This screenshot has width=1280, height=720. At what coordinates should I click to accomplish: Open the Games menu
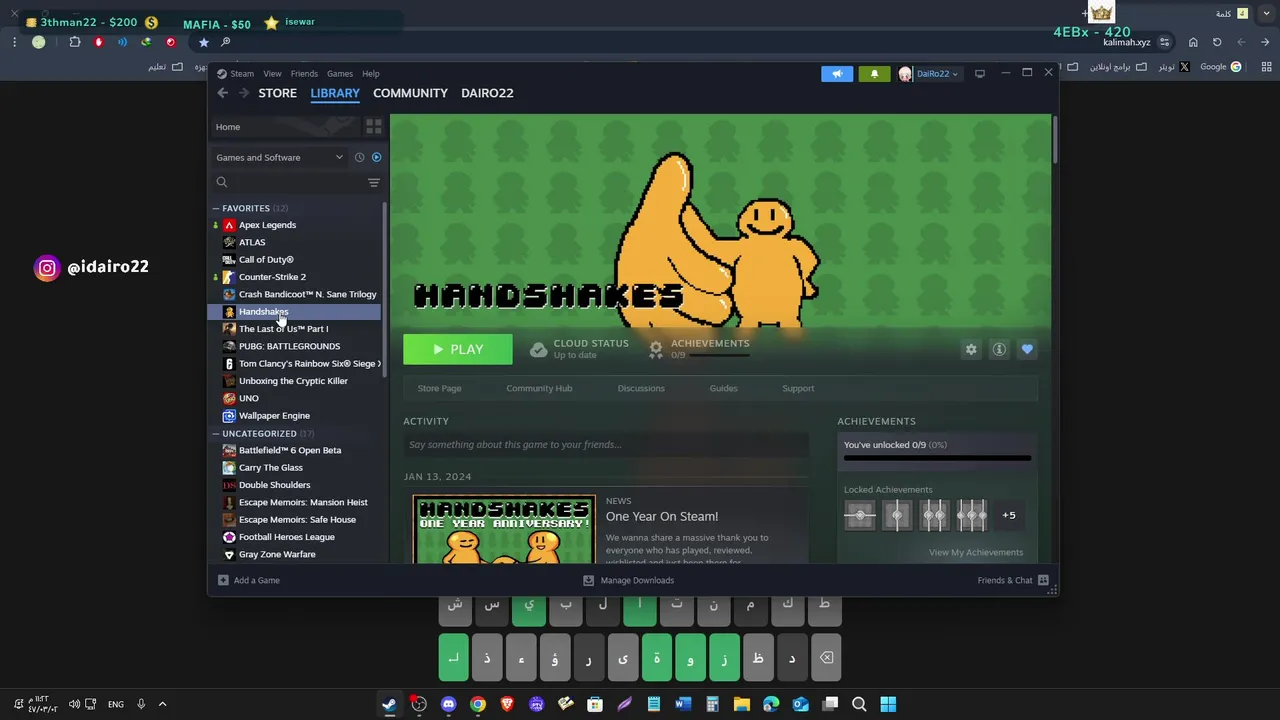340,74
